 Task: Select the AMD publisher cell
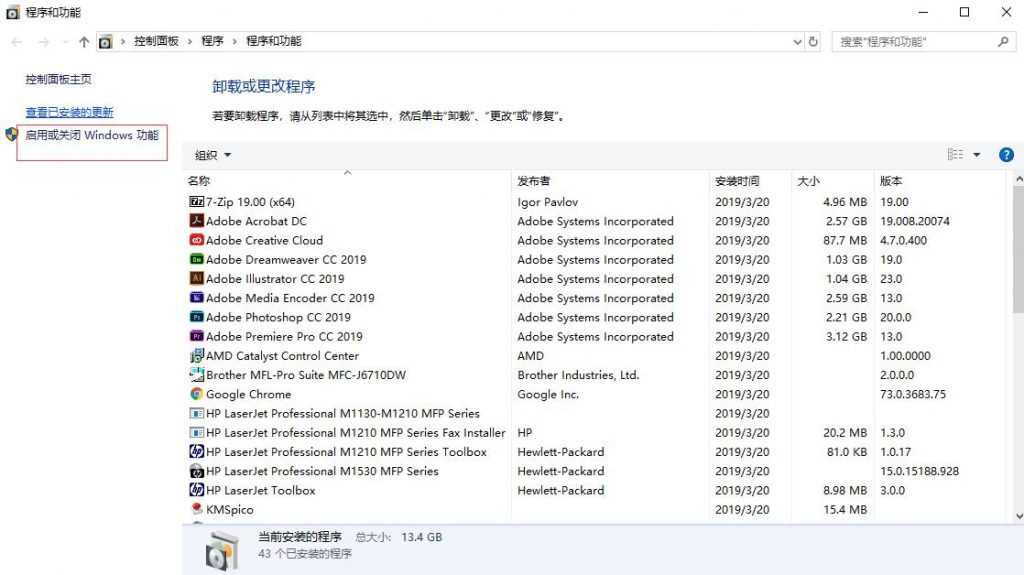point(530,355)
